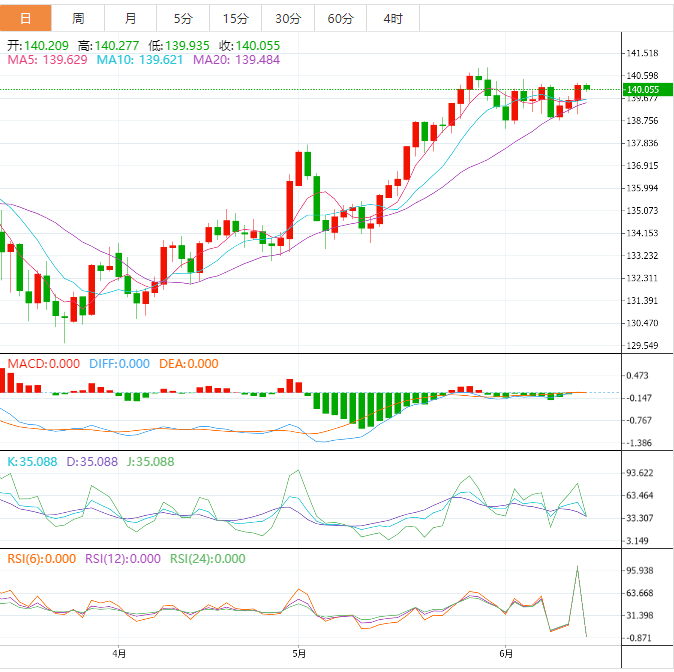This screenshot has height=672, width=674.
Task: Open the 月 monthly timeframe tab
Action: pyautogui.click(x=130, y=18)
